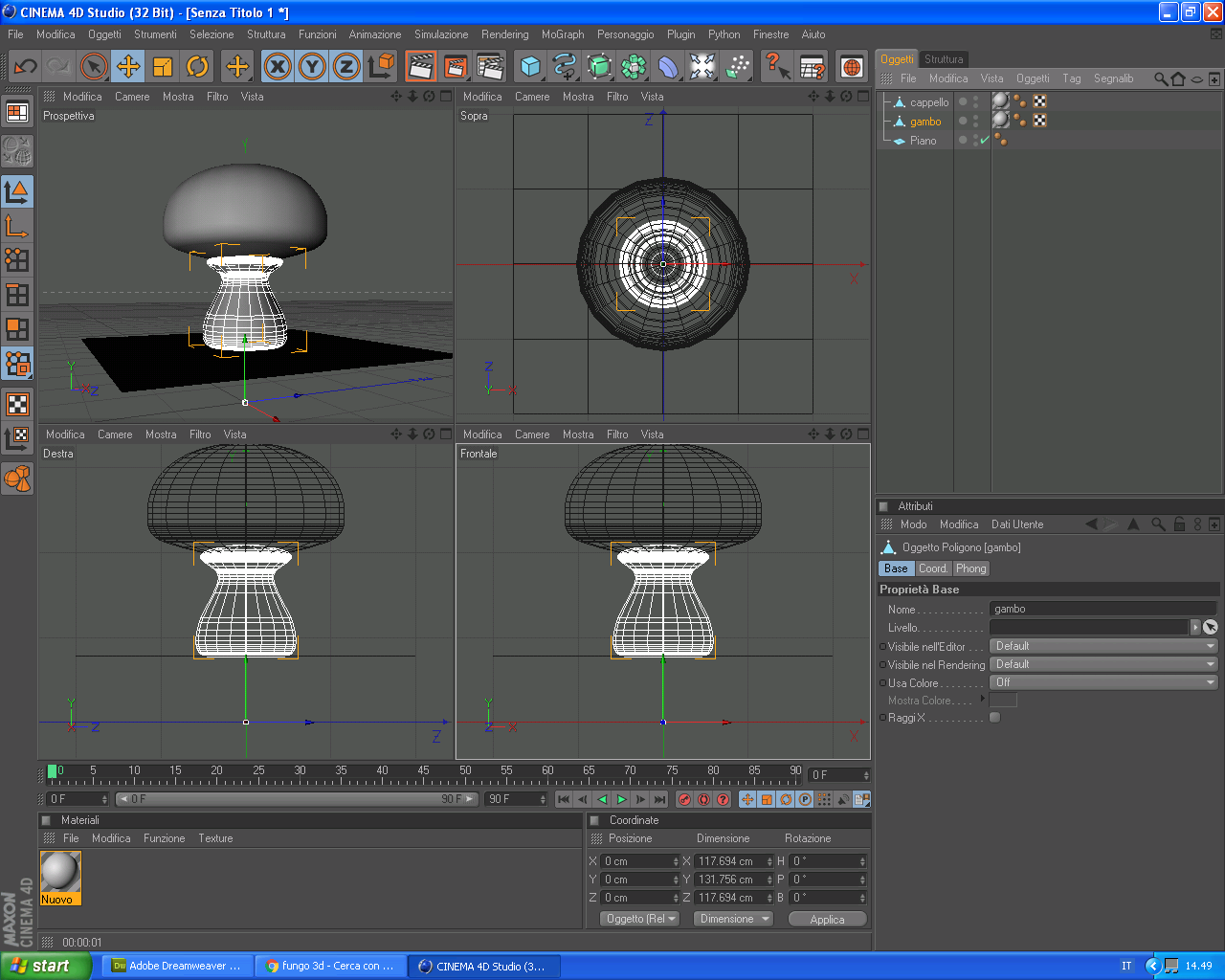
Task: Activate the Move tool
Action: 127,66
